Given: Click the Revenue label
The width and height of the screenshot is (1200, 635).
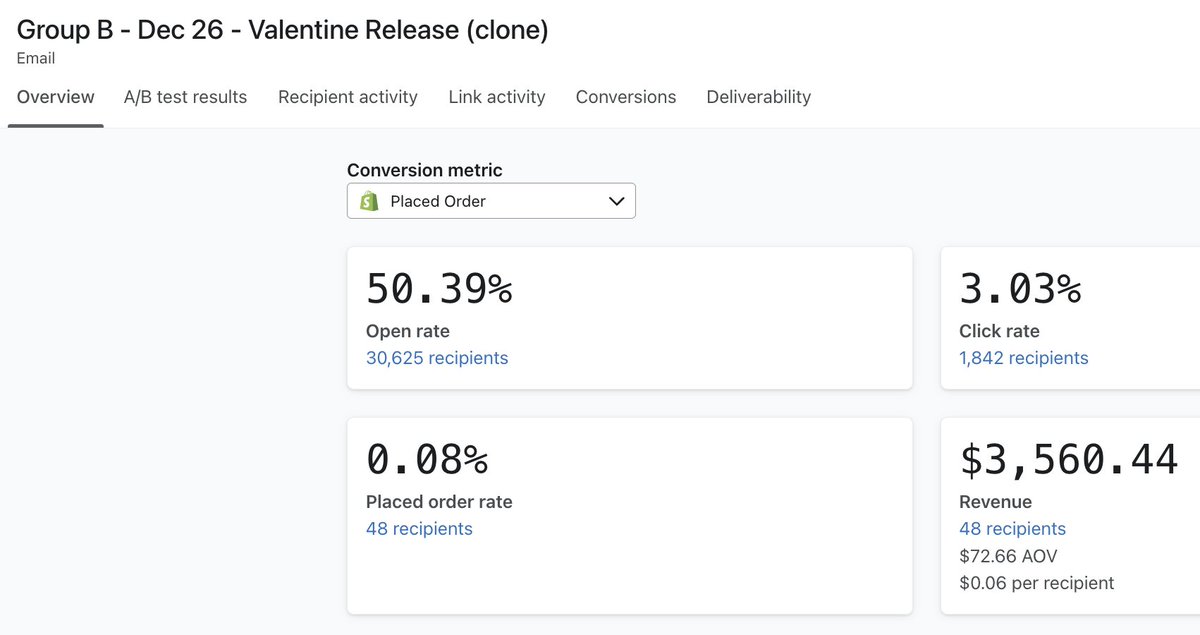Looking at the screenshot, I should [x=995, y=502].
